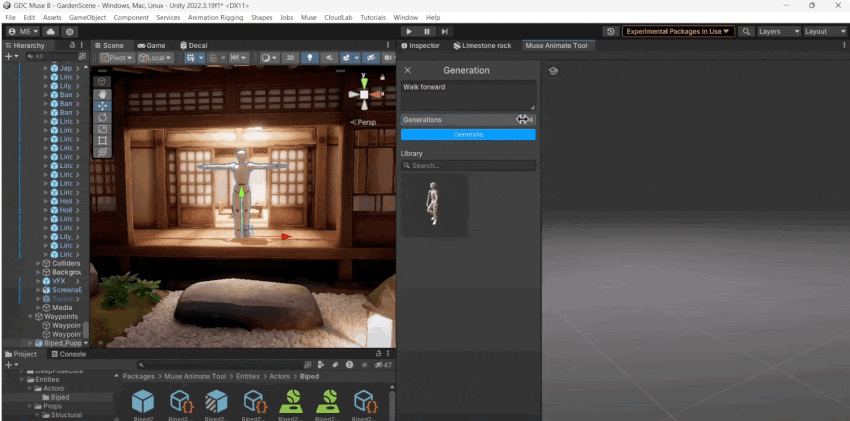Open the Undo History clock icon
This screenshot has height=421, width=850.
tap(610, 31)
